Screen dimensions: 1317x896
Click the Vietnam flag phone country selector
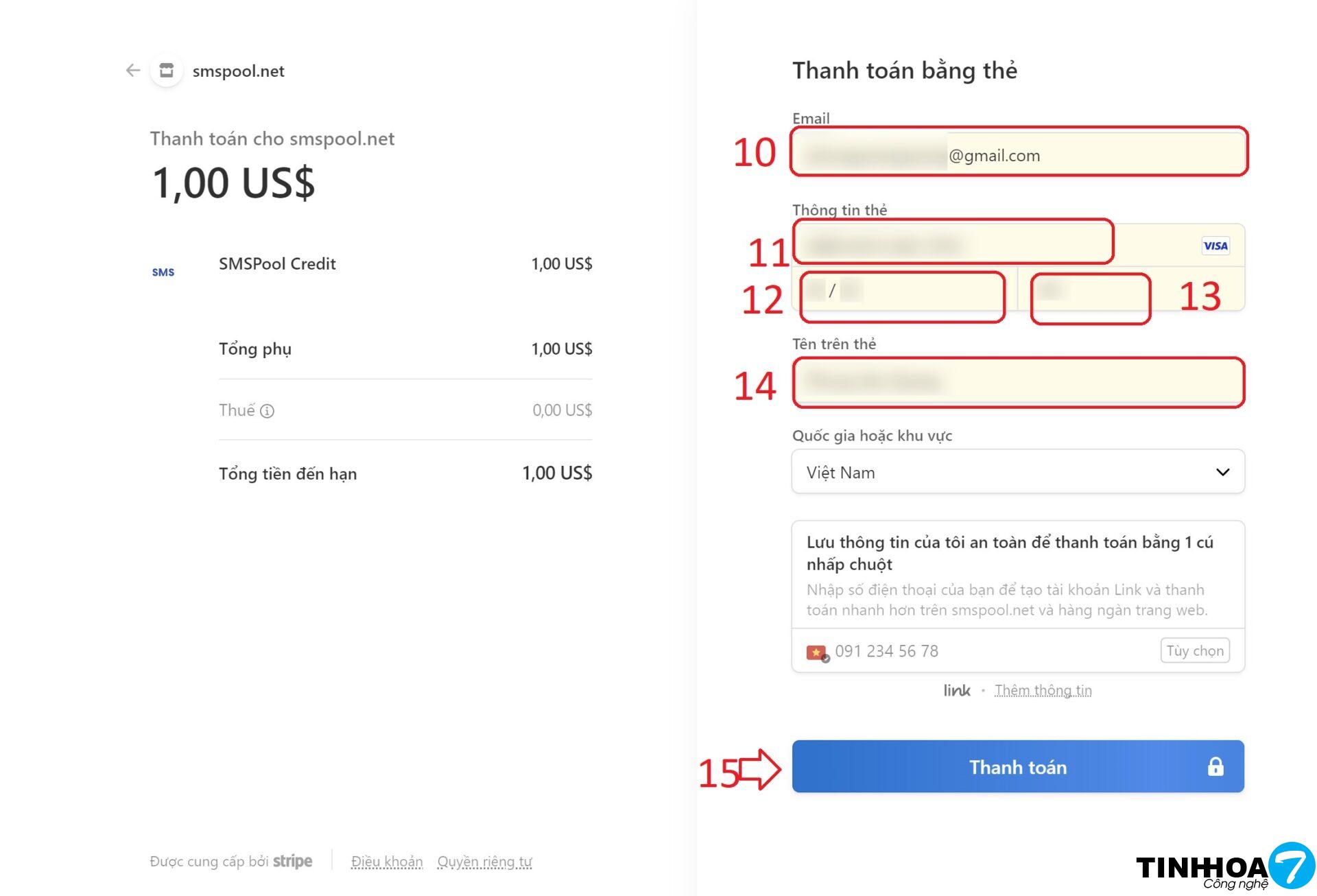coord(817,652)
